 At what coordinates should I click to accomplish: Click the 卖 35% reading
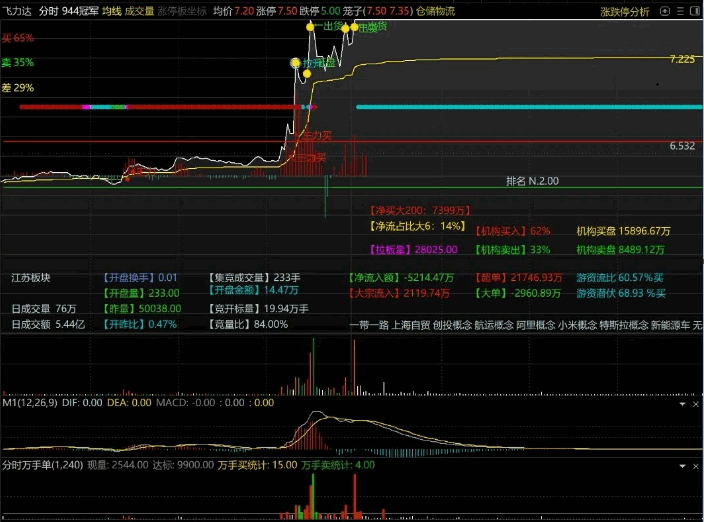(18, 62)
